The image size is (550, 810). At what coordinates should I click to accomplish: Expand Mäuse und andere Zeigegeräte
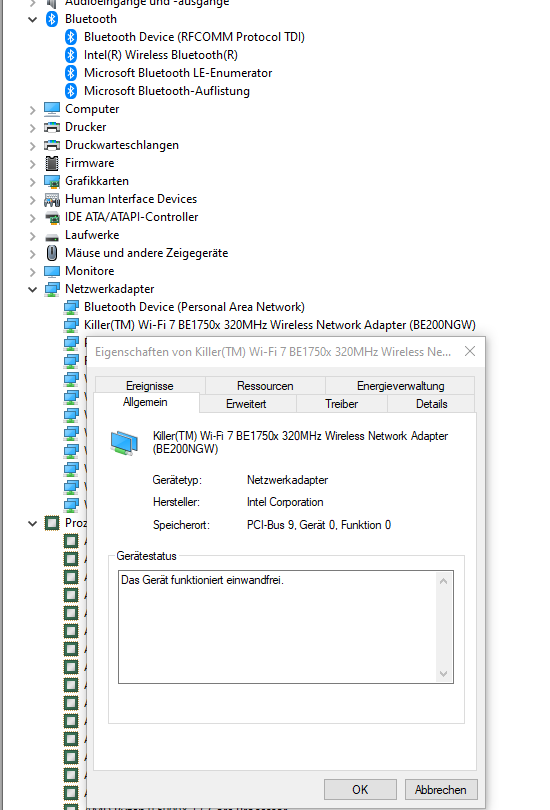(x=33, y=254)
